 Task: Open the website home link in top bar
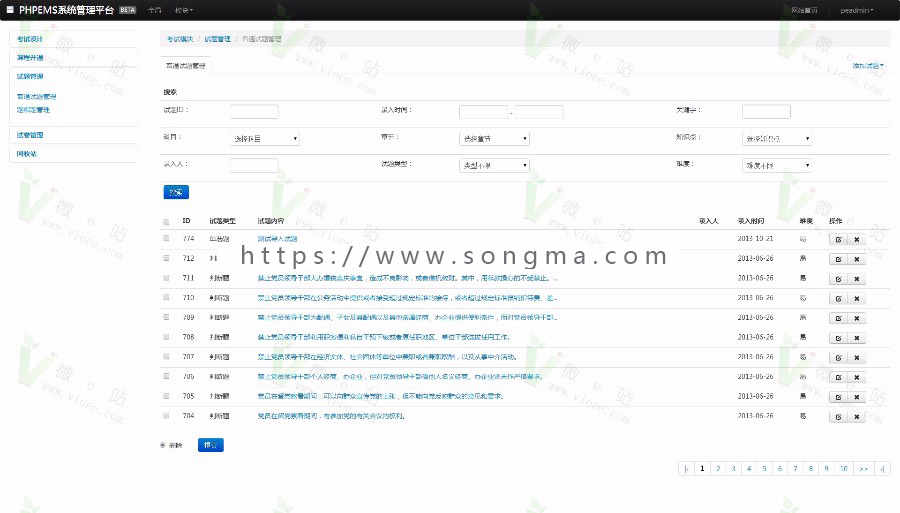804,10
